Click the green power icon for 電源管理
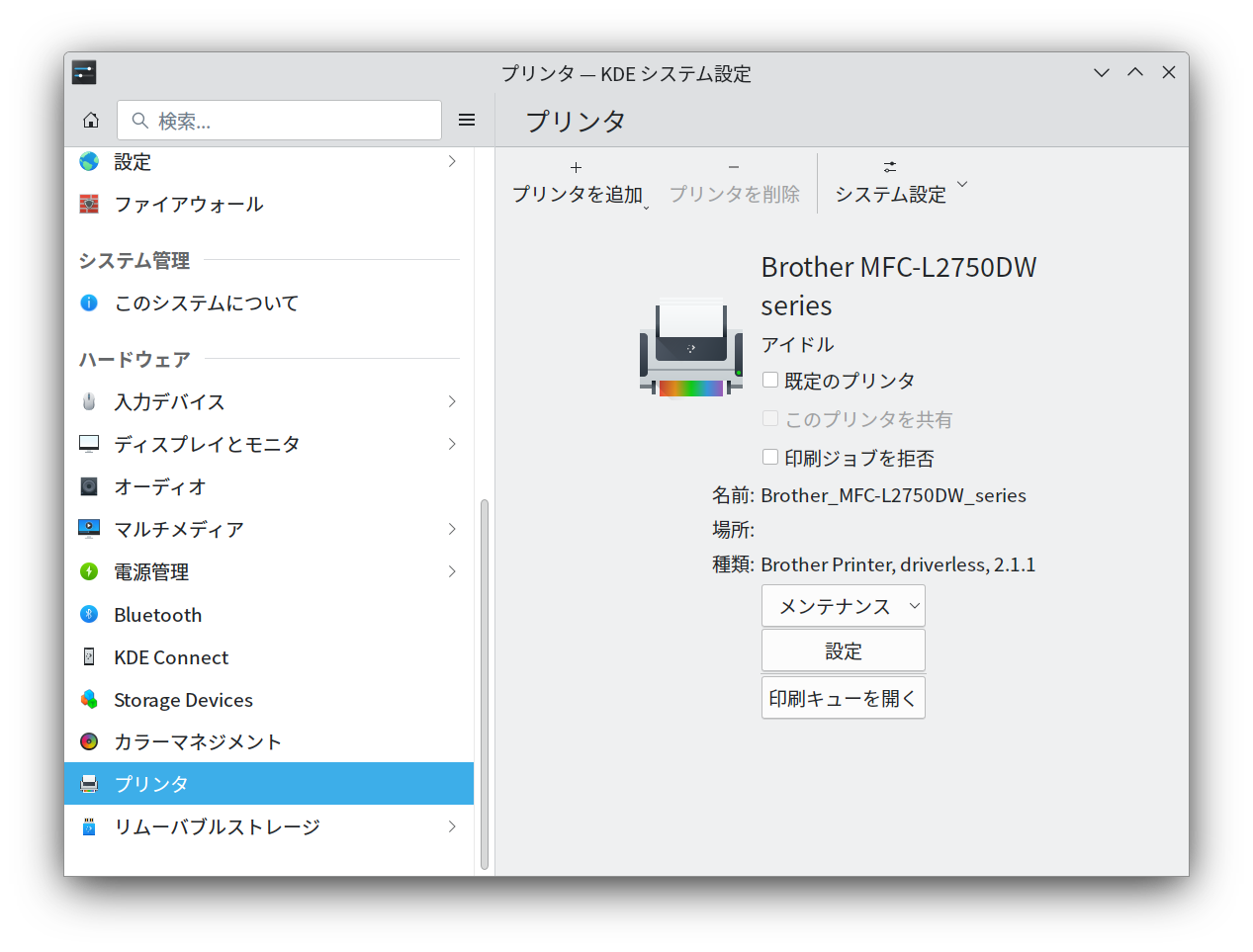 coord(89,571)
